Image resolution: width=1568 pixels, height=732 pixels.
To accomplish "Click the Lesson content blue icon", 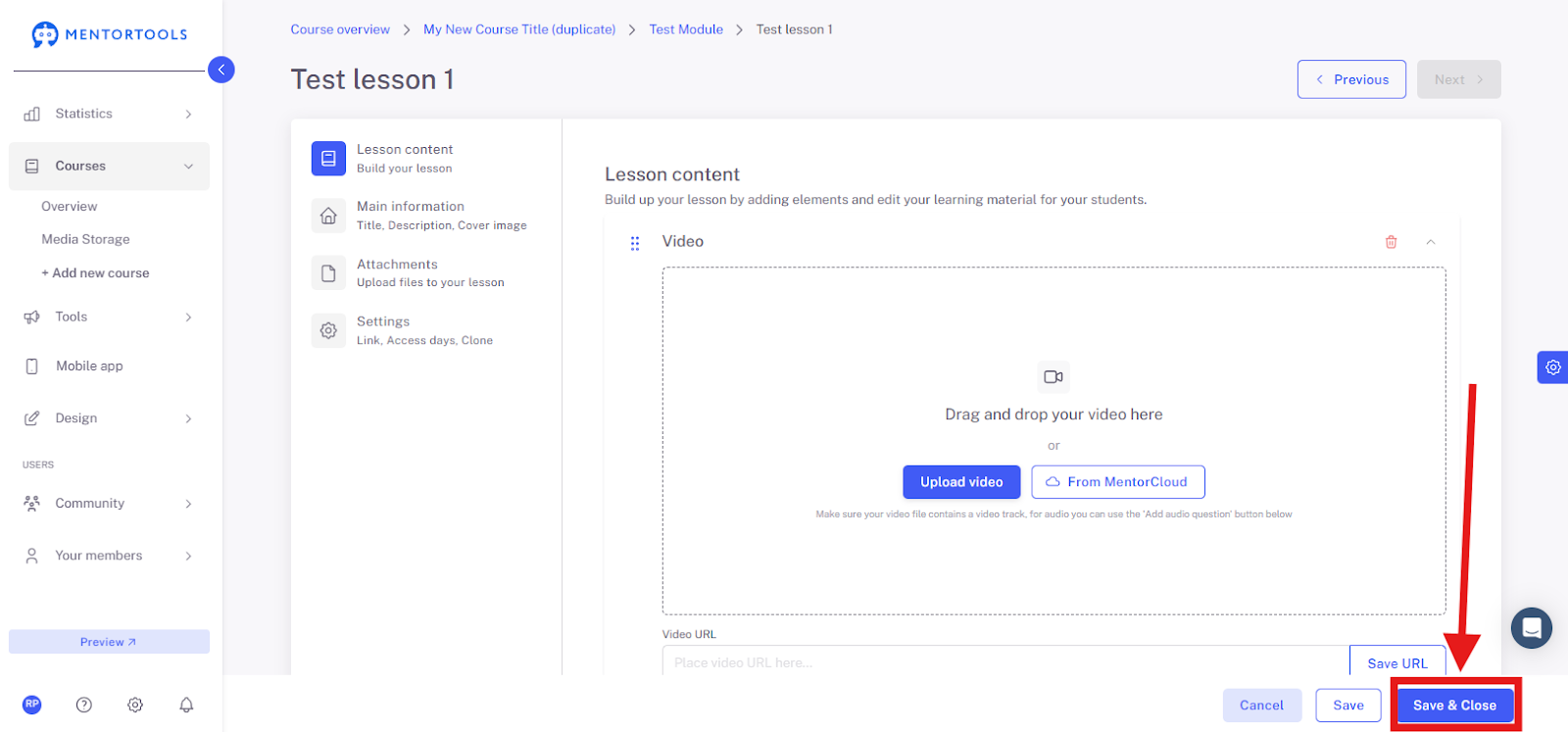I will (328, 158).
